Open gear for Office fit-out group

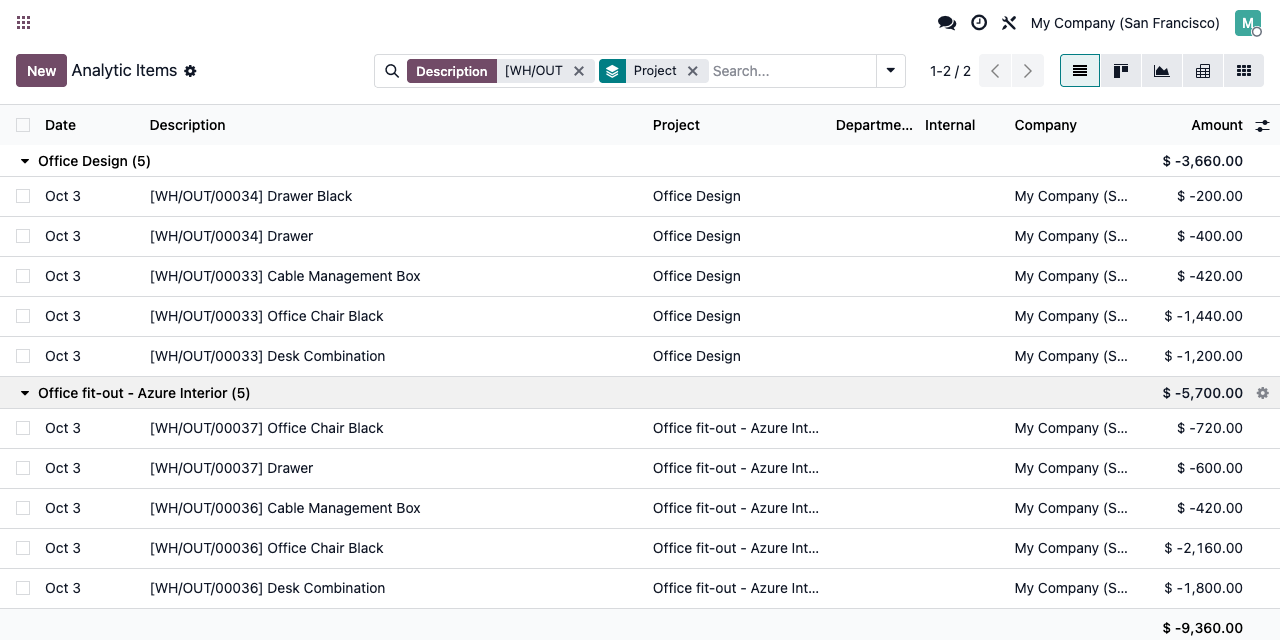pos(1263,393)
